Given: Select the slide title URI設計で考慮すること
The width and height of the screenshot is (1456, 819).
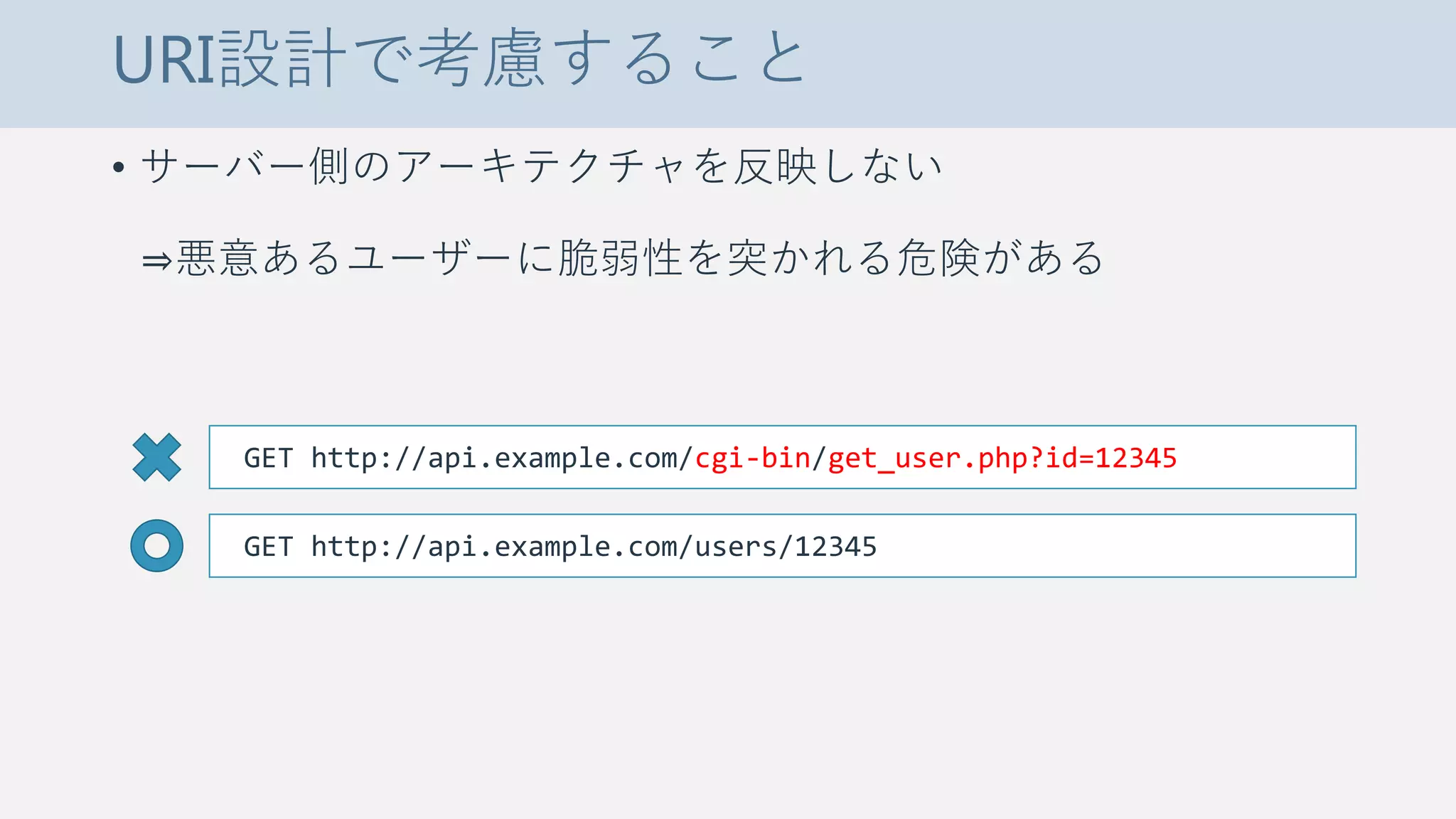Looking at the screenshot, I should click(459, 60).
